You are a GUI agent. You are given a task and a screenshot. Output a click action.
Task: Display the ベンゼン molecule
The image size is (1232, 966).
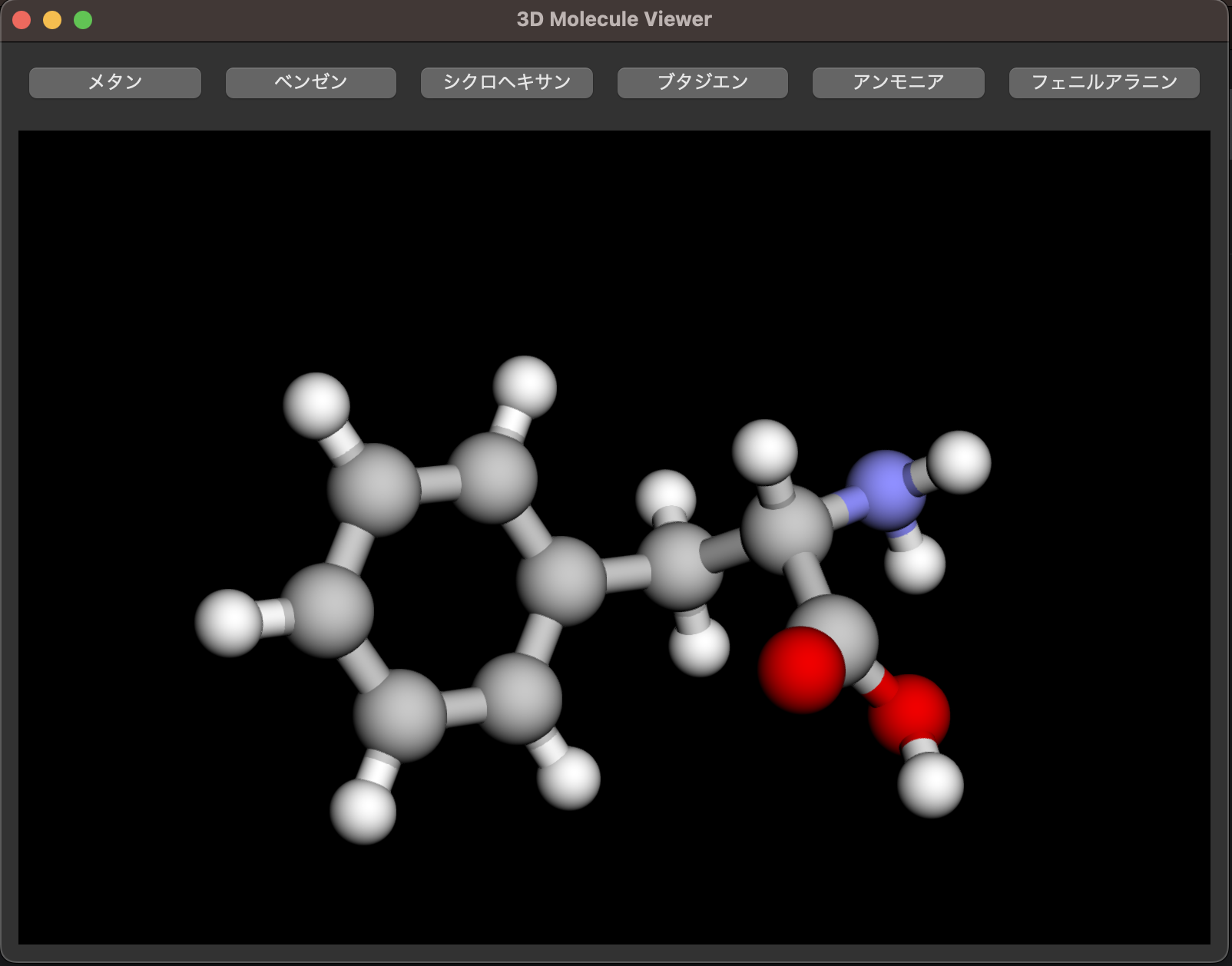click(310, 82)
